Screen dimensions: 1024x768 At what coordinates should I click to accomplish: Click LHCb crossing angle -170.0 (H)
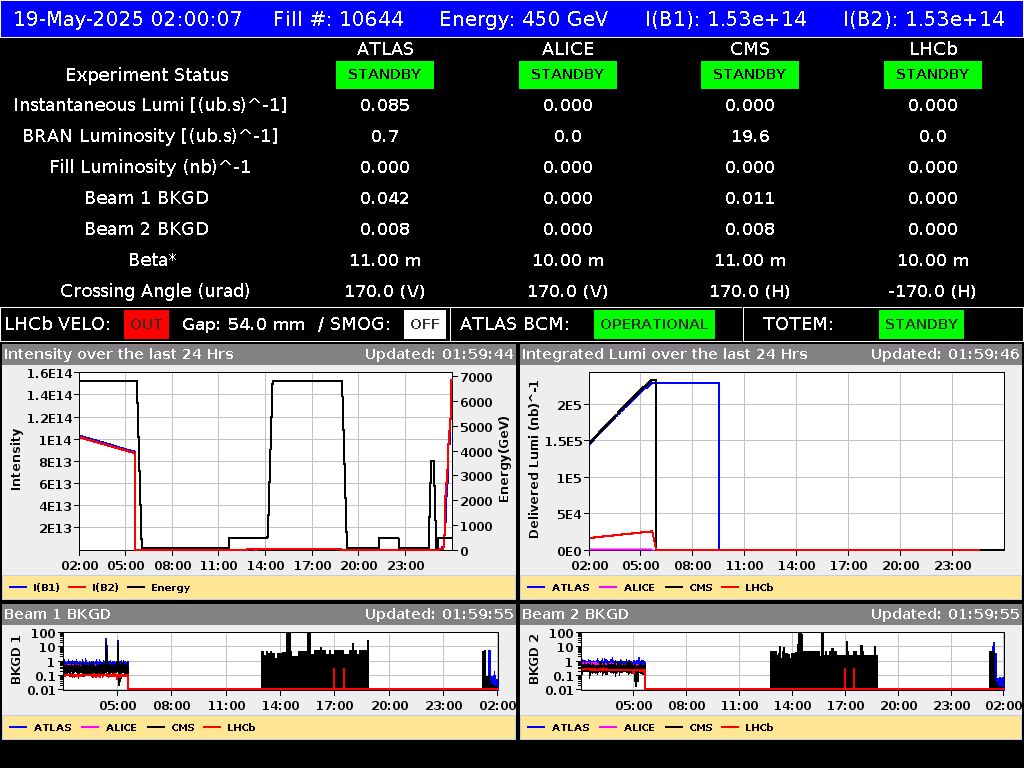click(x=933, y=291)
